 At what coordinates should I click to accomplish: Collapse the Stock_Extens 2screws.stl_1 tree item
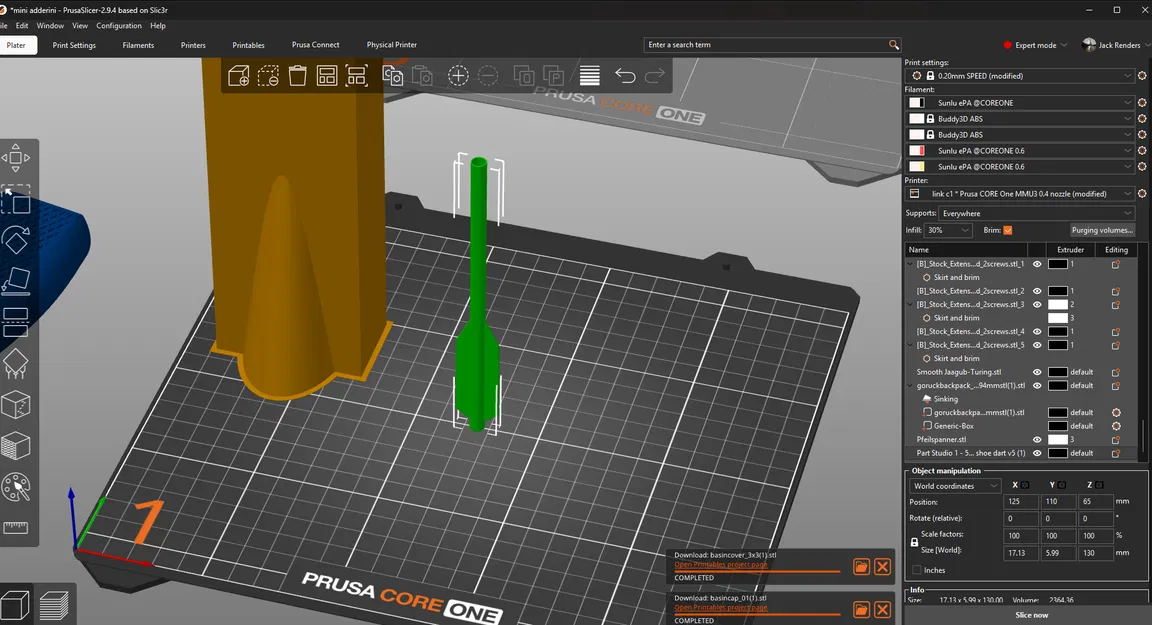click(910, 264)
